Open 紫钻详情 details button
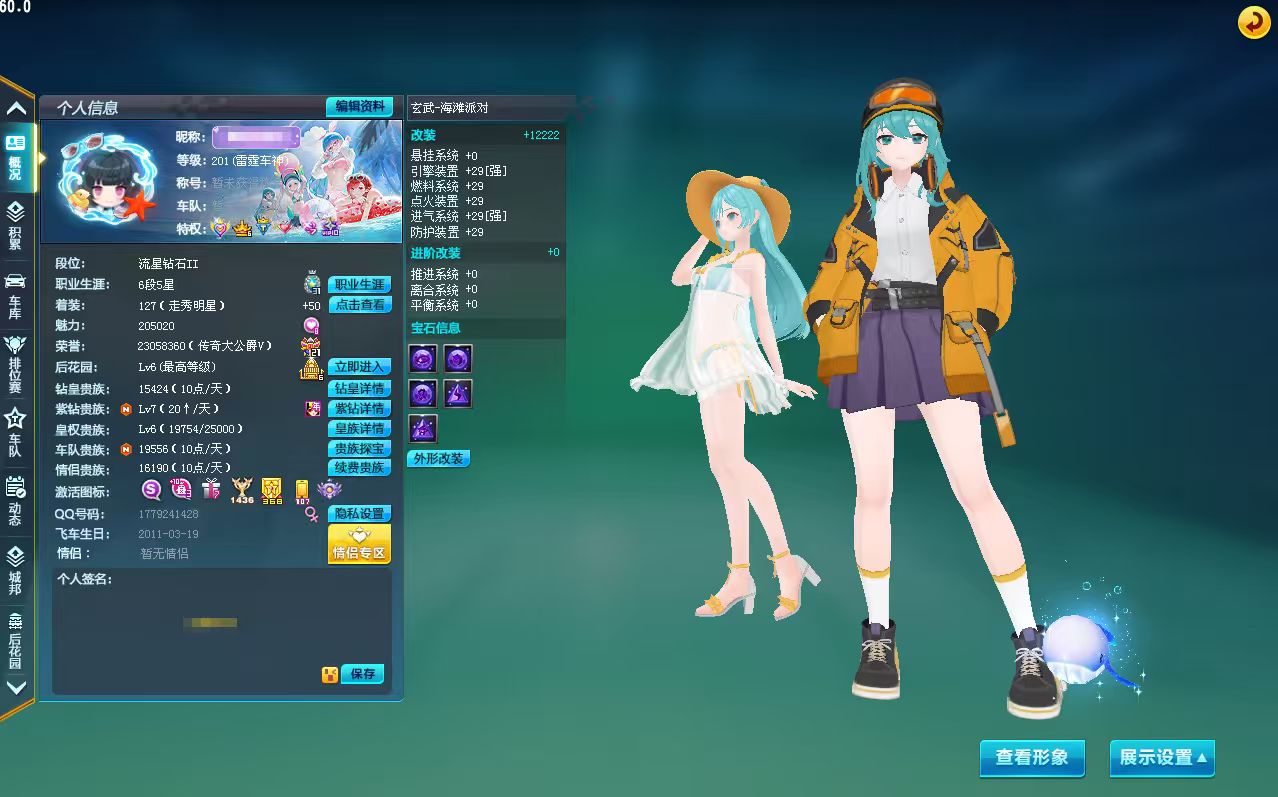Screen dimensions: 1278x797 pos(359,408)
